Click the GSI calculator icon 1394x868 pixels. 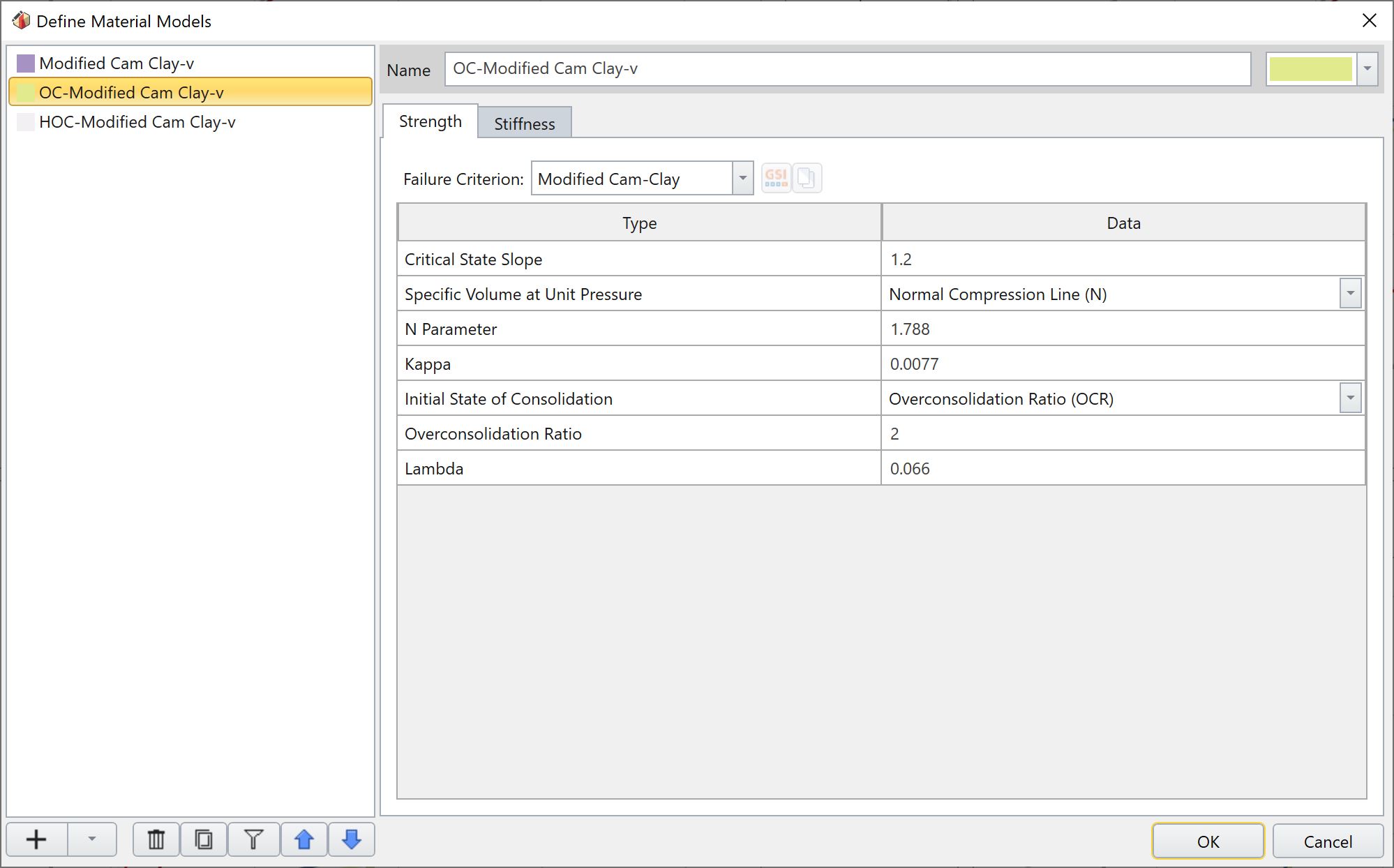[776, 178]
